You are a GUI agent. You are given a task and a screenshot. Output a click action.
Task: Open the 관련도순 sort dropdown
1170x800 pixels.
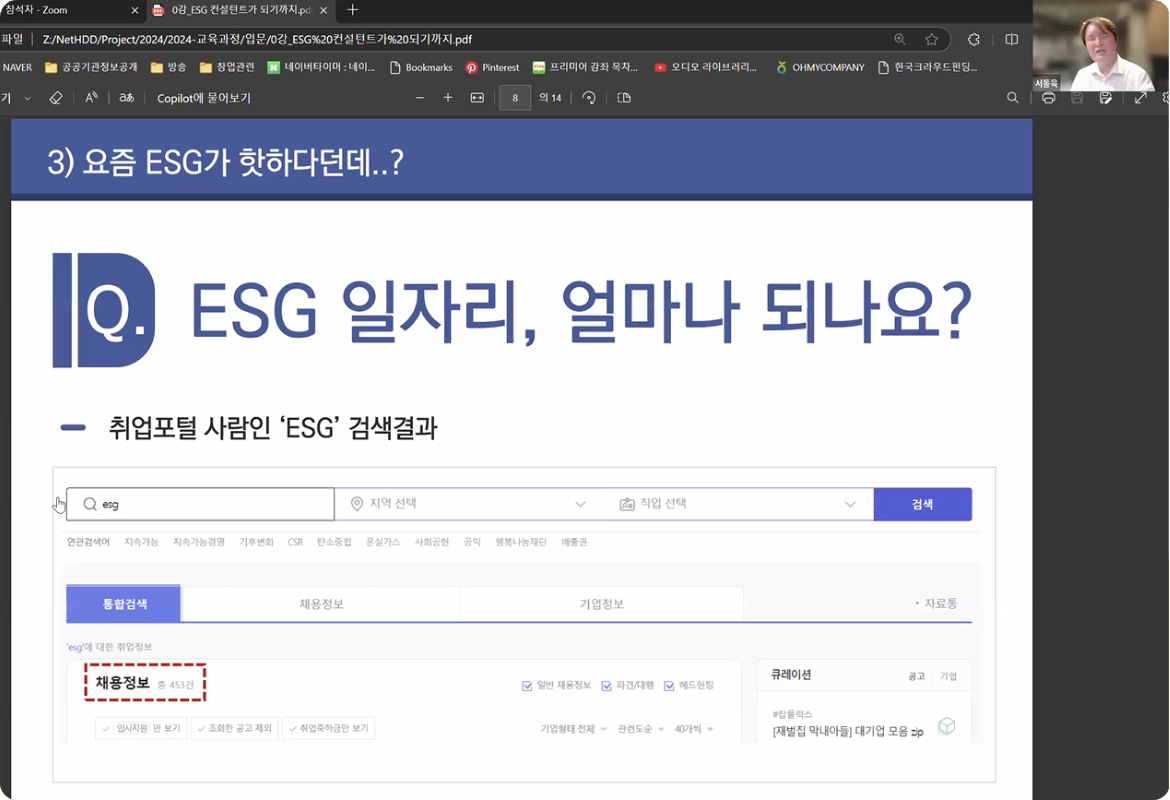(x=640, y=729)
